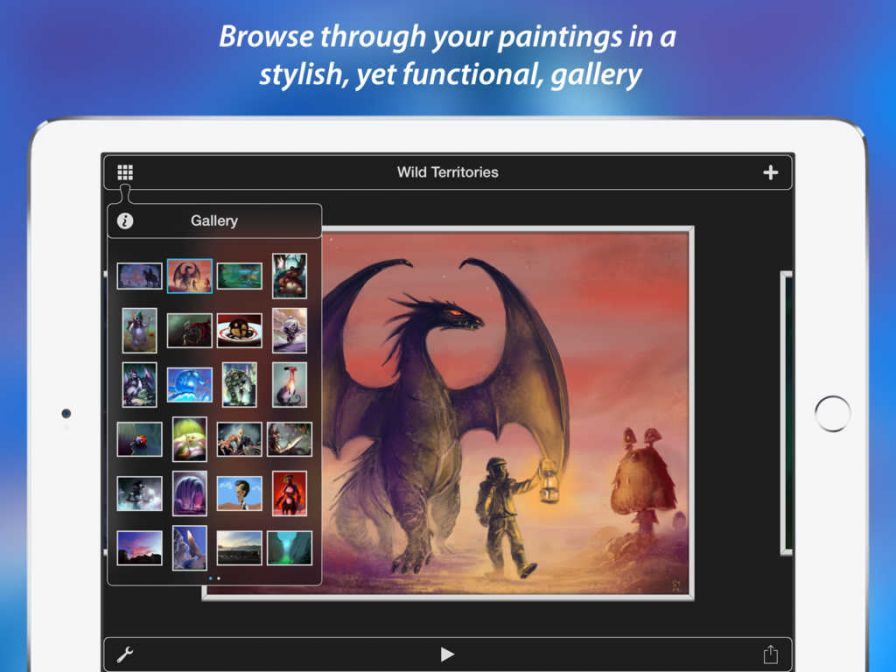Viewport: 896px width, 672px height.
Task: Select the purple jellyfish cave thumbnail
Action: pos(191,495)
